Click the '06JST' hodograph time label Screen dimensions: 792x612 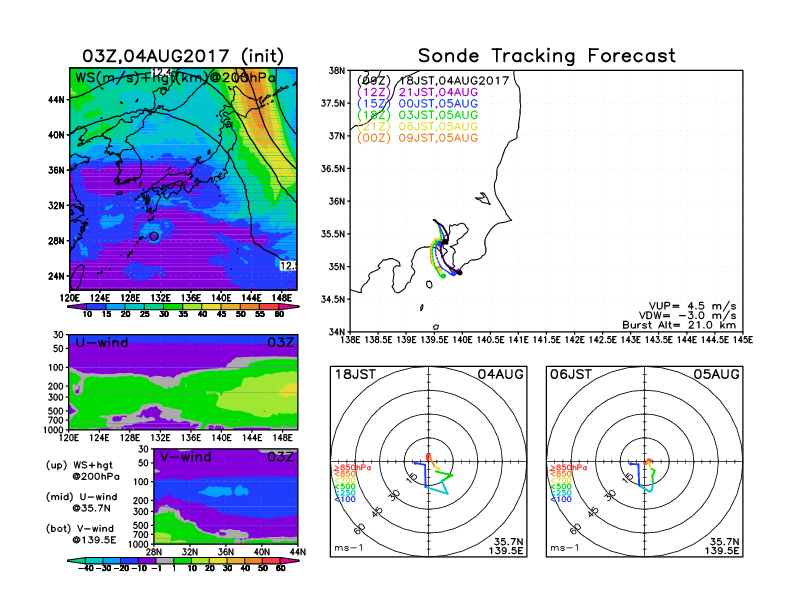[x=571, y=374]
